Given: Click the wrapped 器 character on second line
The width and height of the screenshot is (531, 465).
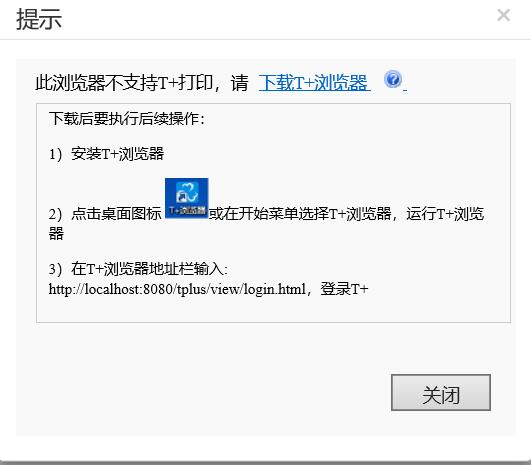Looking at the screenshot, I should pyautogui.click(x=56, y=234).
